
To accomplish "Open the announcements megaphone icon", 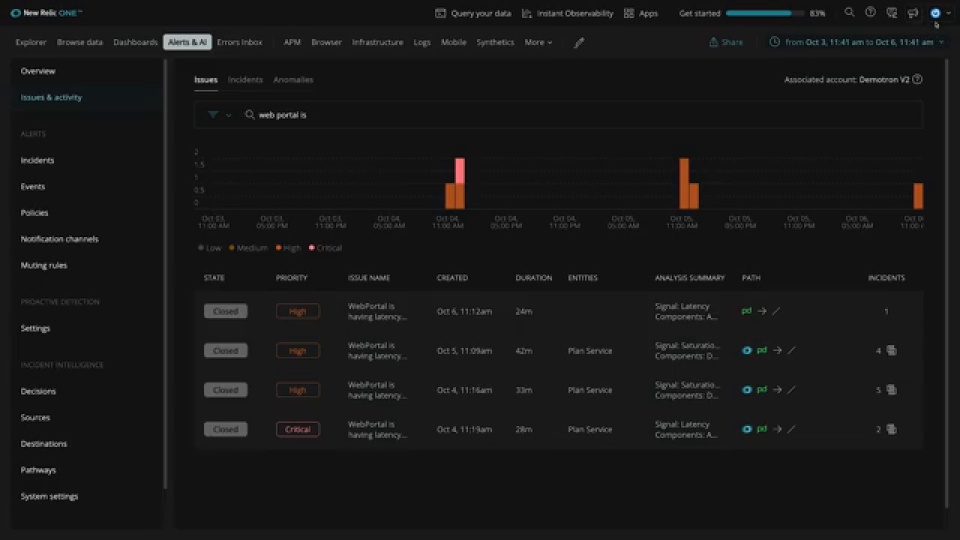I will (913, 12).
